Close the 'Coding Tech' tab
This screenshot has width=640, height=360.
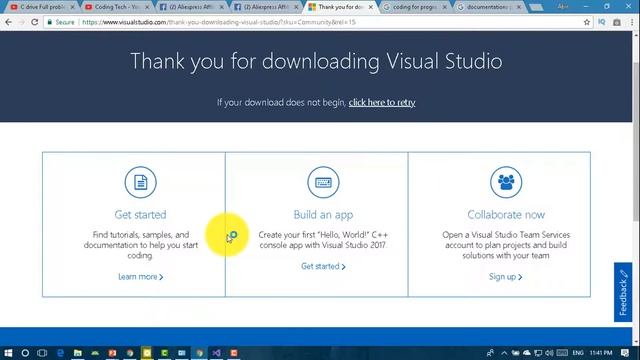[x=147, y=7]
